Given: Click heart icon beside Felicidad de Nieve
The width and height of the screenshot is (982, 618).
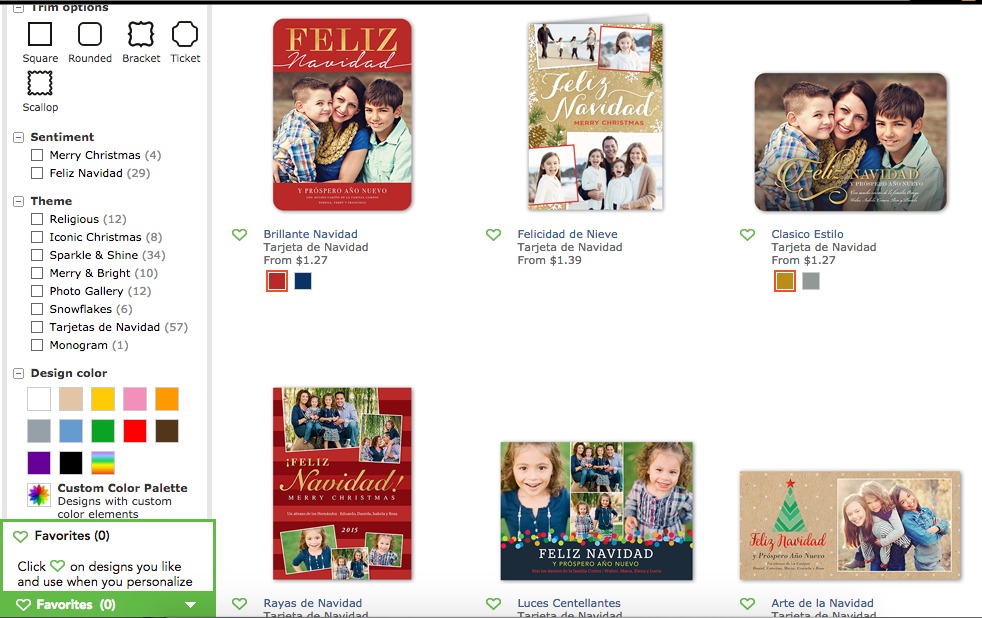Looking at the screenshot, I should [x=494, y=235].
